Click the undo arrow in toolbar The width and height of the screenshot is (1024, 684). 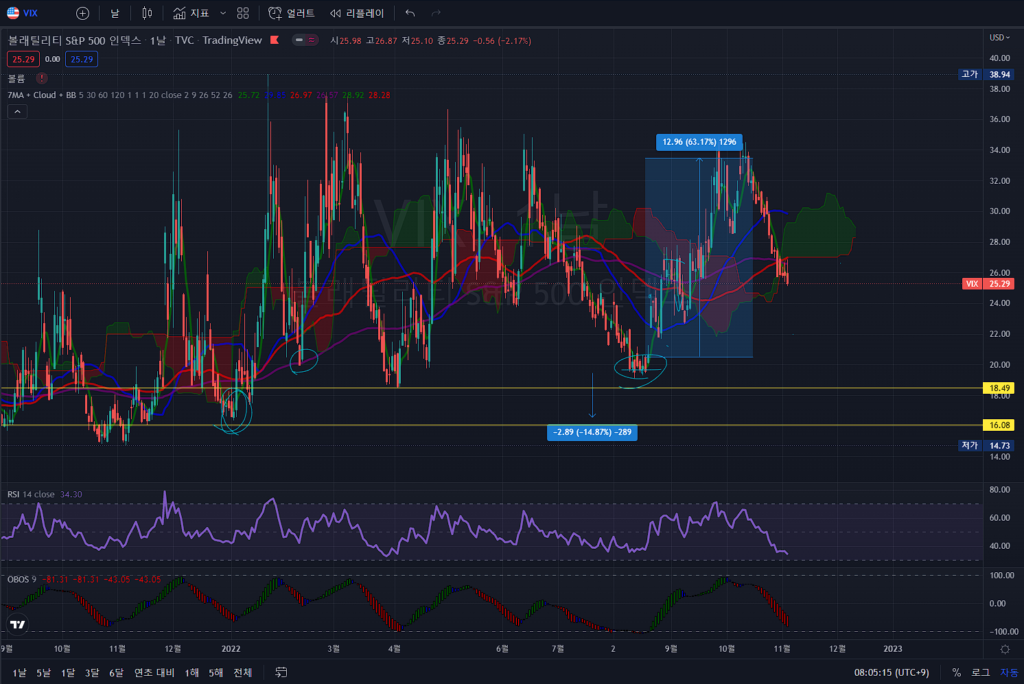click(x=410, y=13)
